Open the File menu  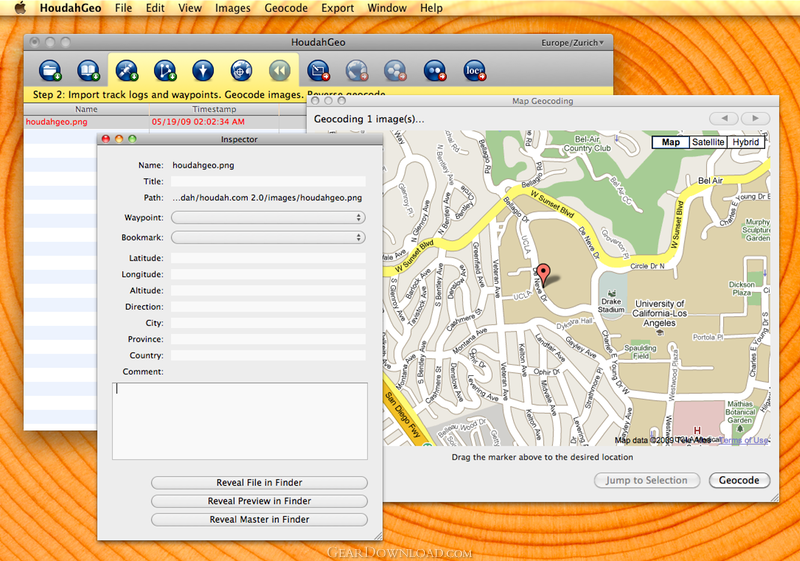[x=123, y=8]
